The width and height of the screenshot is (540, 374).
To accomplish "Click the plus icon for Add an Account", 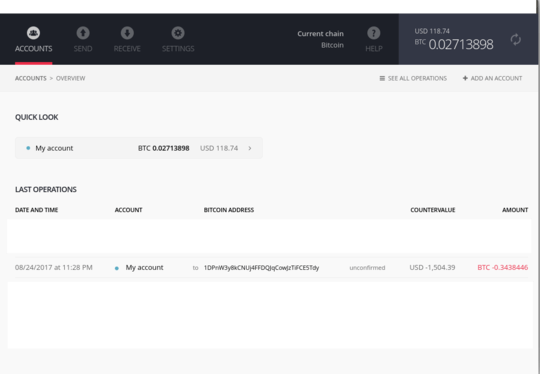I will (x=465, y=78).
